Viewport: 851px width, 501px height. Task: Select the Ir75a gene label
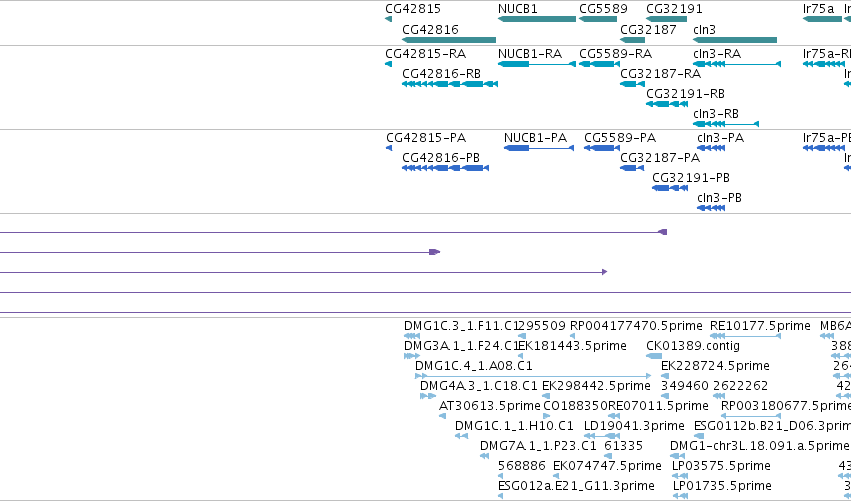tap(818, 9)
